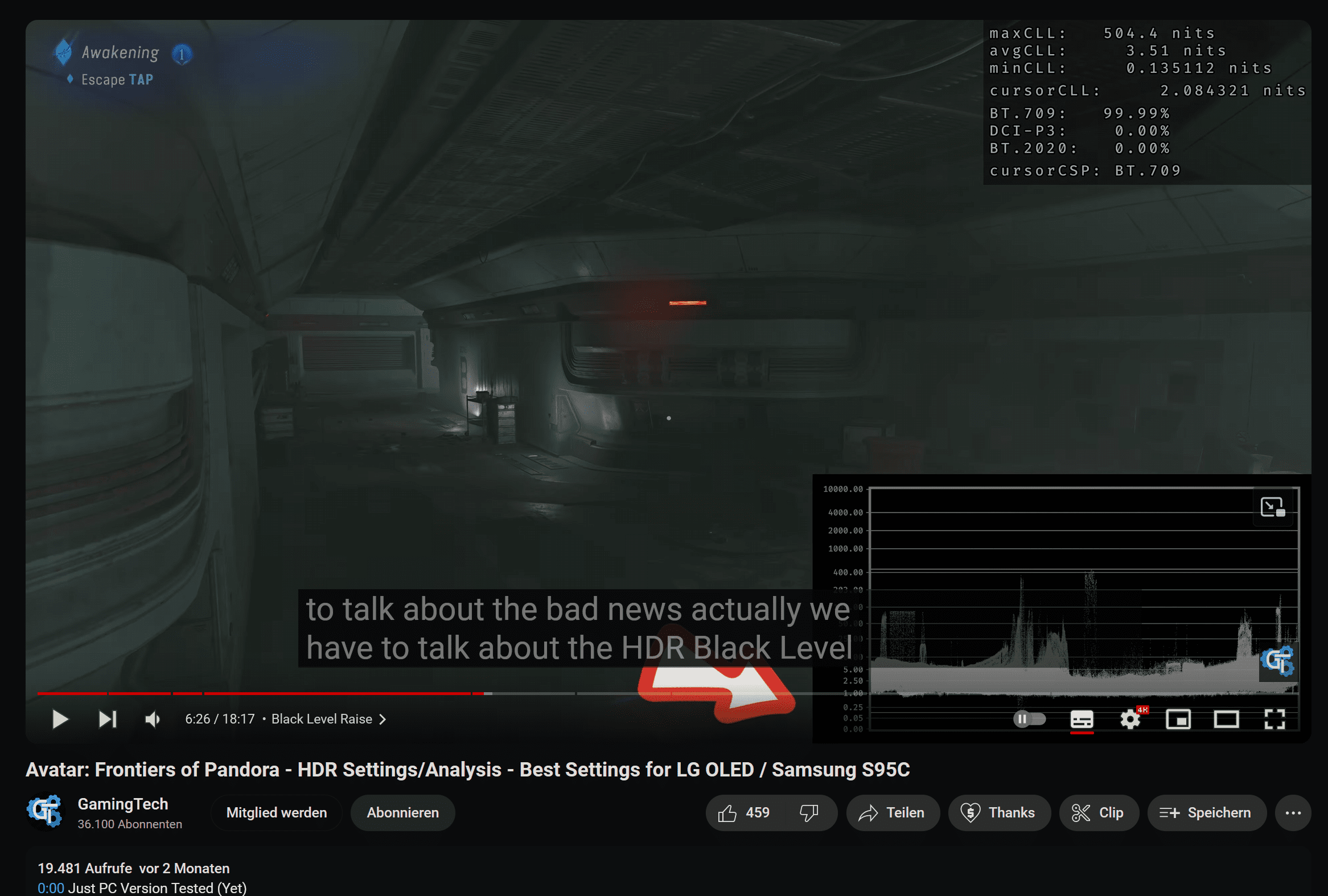1328x896 pixels.
Task: Open Black Level Raise chapter list
Action: (x=328, y=719)
